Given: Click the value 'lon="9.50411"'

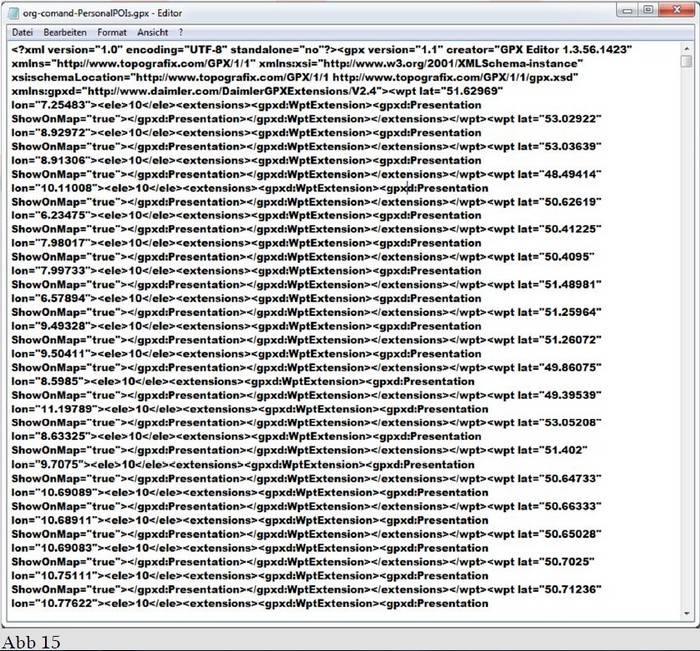Looking at the screenshot, I should (51, 354).
